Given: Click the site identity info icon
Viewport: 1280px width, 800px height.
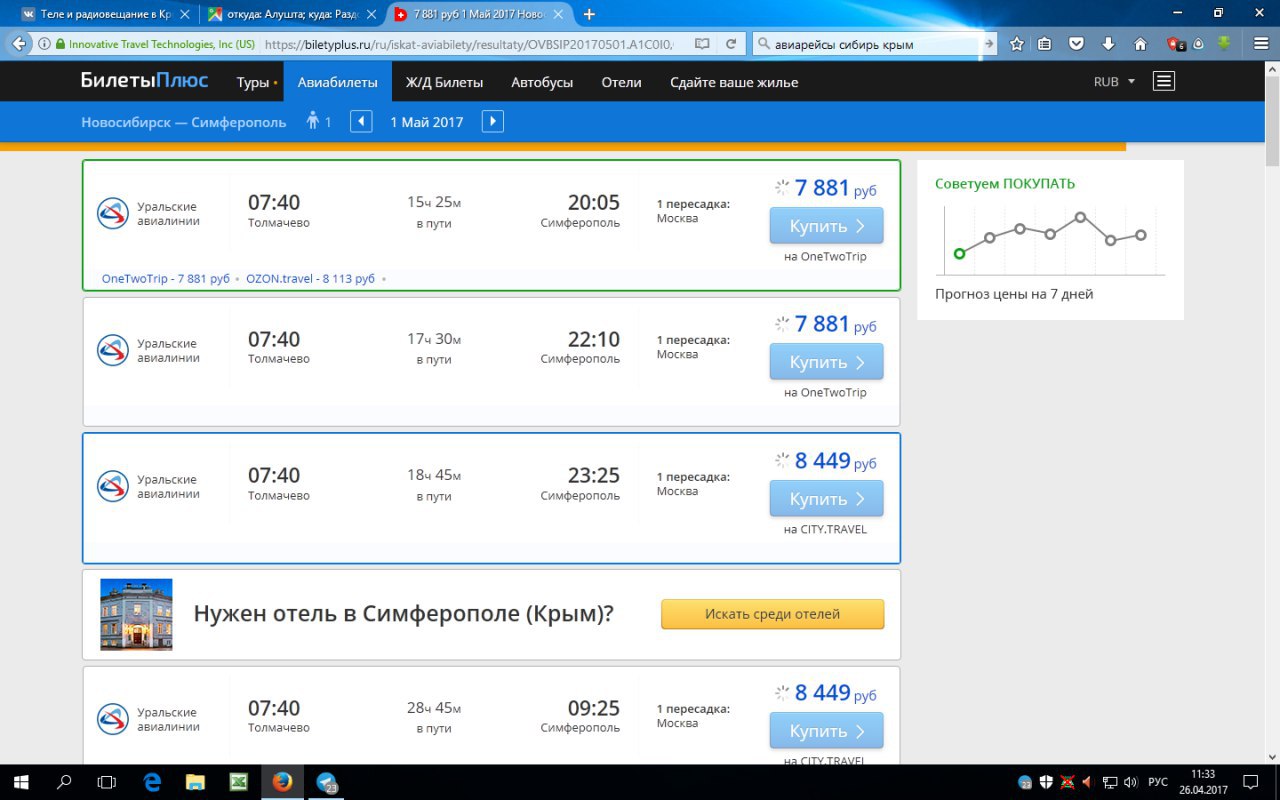Looking at the screenshot, I should coord(44,44).
